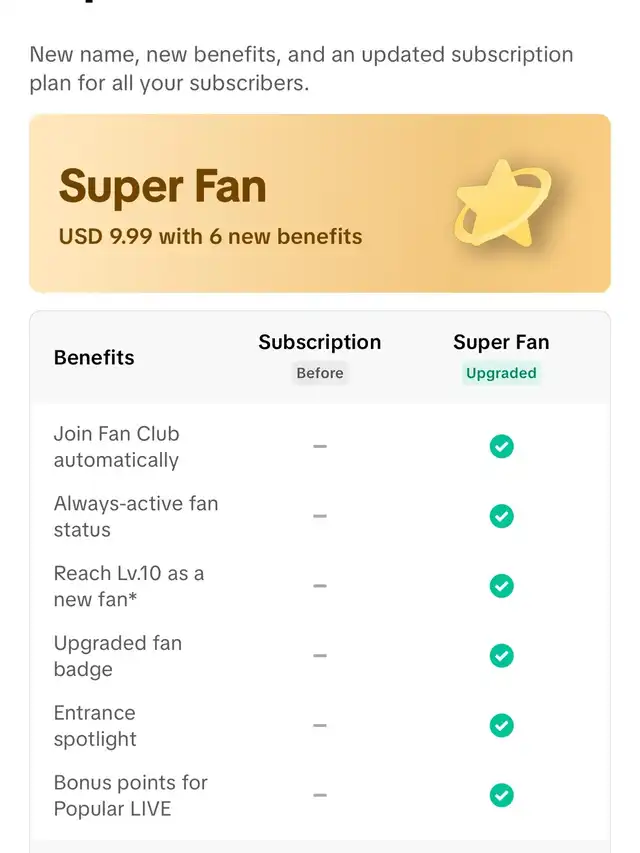Tap the Super Fan column header
This screenshot has height=853, width=640.
[501, 342]
